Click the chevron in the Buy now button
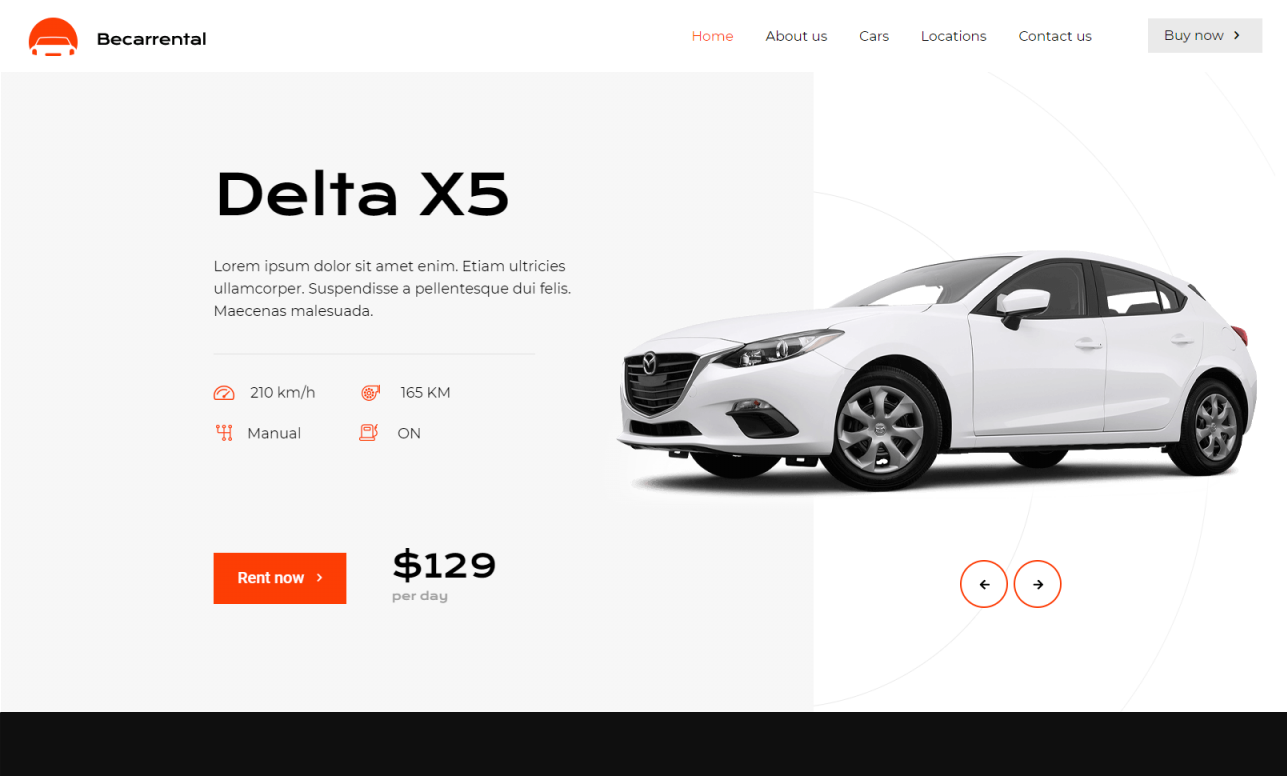The width and height of the screenshot is (1287, 776). coord(1237,35)
